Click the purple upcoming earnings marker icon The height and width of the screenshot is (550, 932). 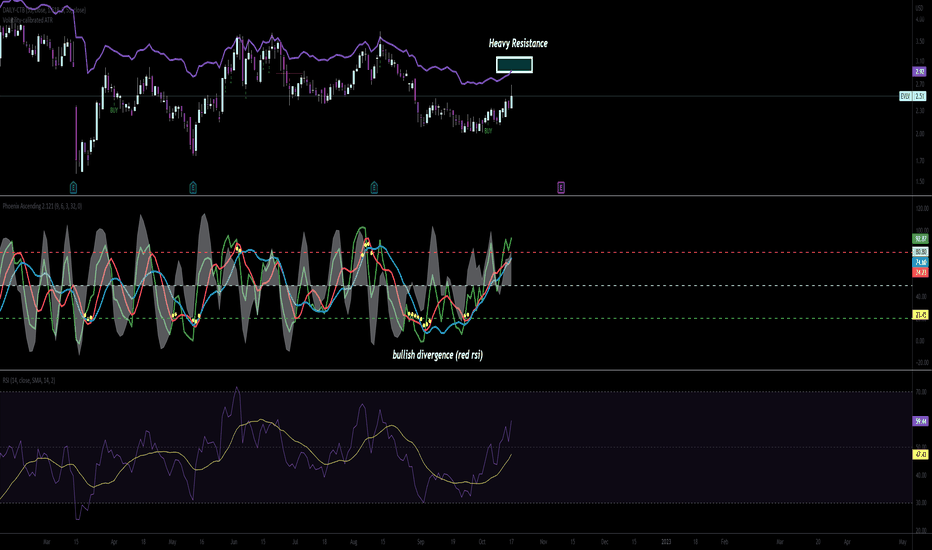[x=561, y=188]
